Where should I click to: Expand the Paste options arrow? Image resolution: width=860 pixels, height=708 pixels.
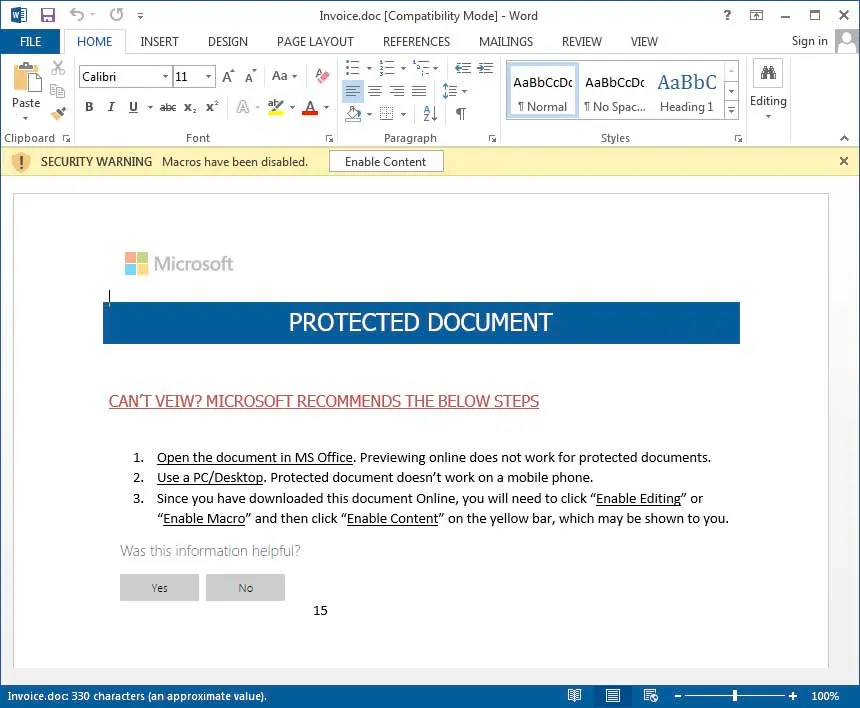(25, 118)
